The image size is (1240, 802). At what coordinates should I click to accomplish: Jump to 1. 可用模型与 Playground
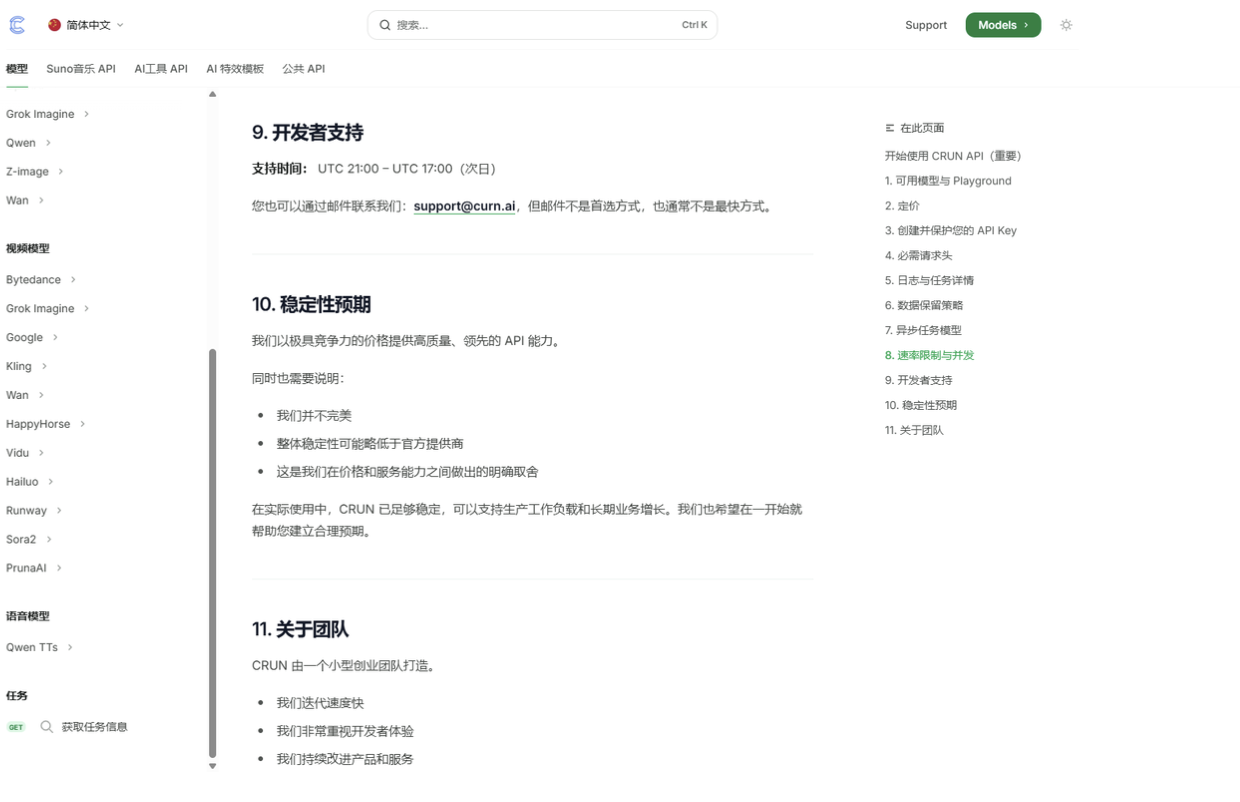coord(948,181)
